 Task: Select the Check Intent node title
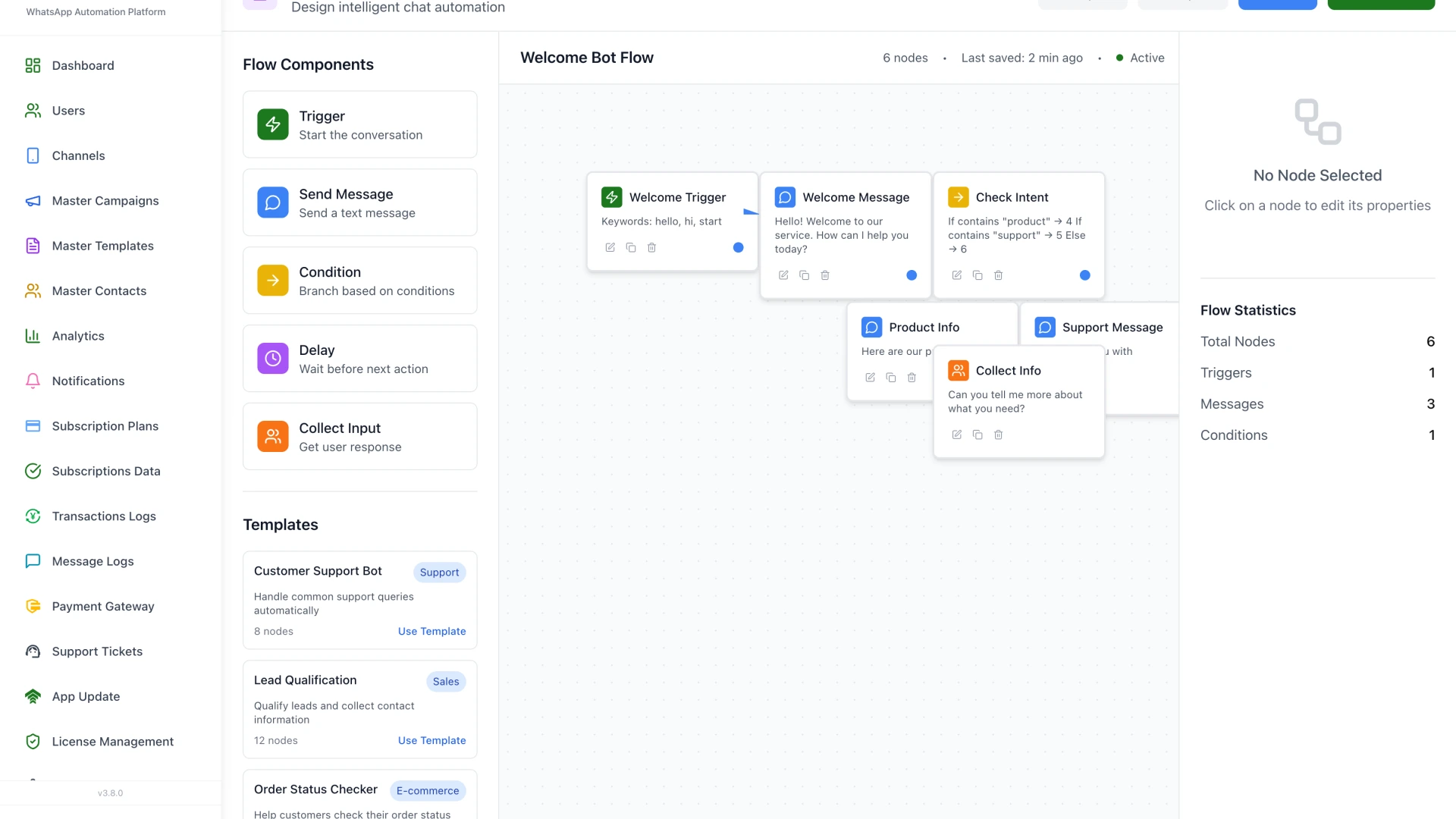1012,197
